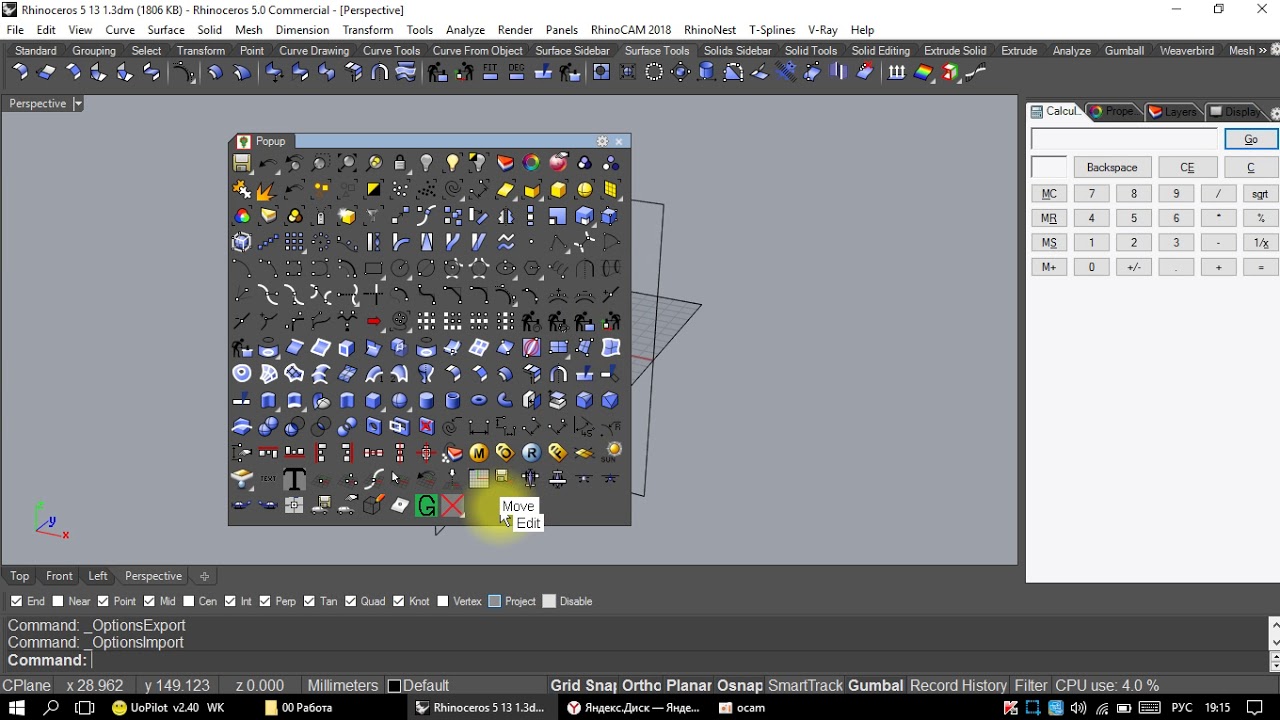This screenshot has width=1280, height=720.
Task: Select the Lock padlock icon in Popup
Action: click(400, 163)
